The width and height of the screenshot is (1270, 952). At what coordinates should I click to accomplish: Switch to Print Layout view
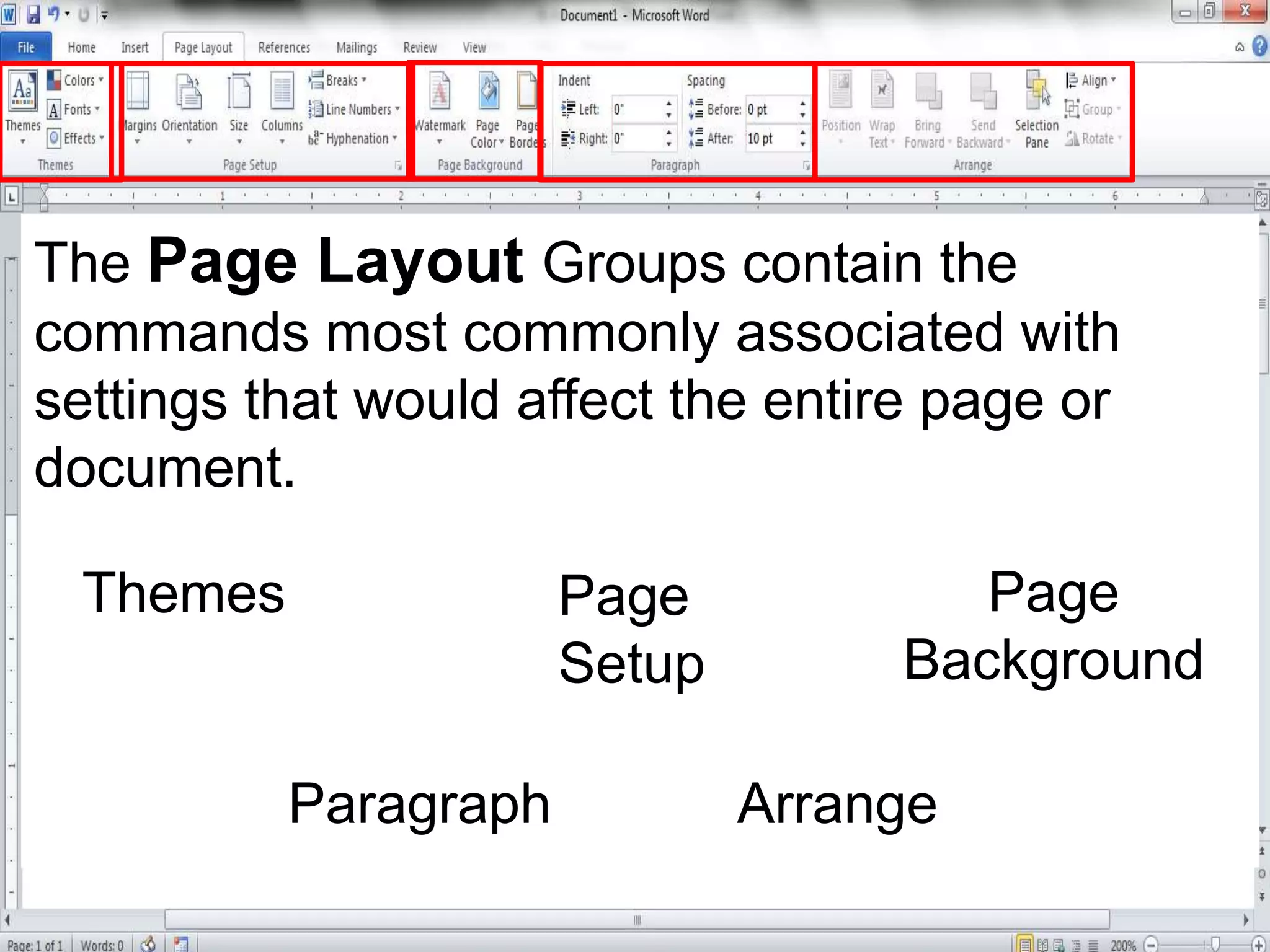tap(1025, 945)
